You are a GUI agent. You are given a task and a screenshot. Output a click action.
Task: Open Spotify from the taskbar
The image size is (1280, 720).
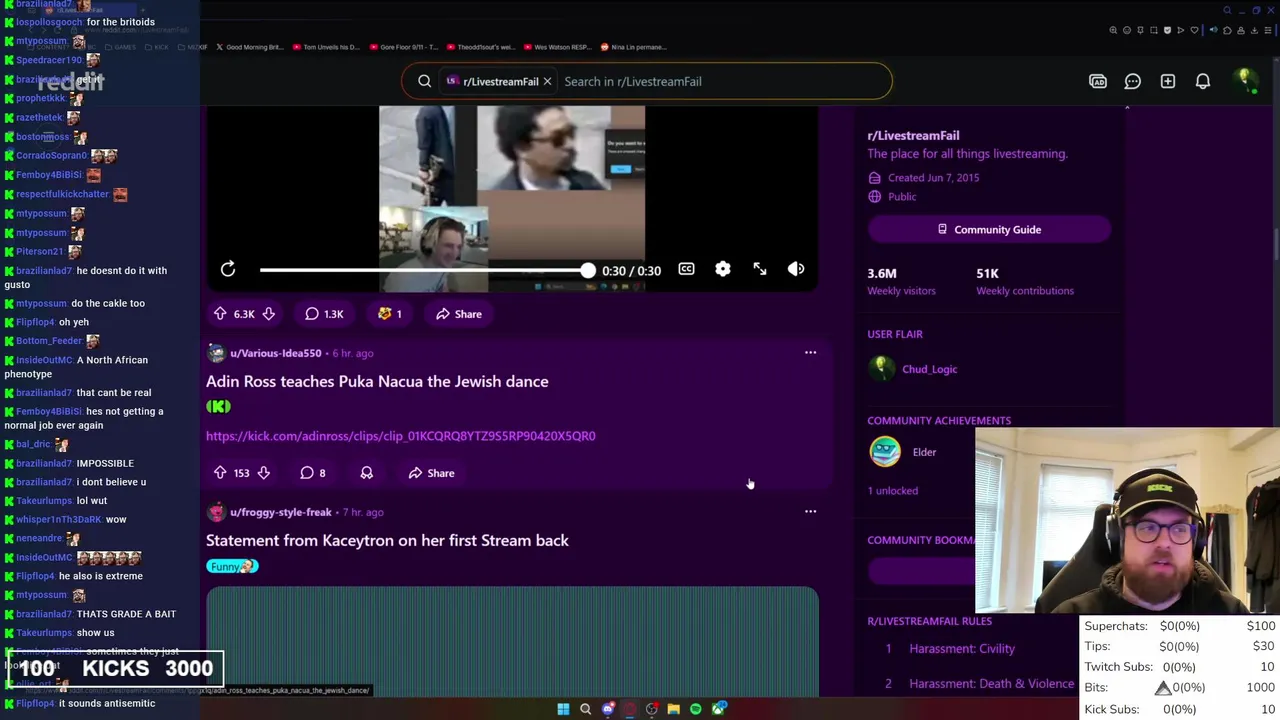click(x=696, y=709)
